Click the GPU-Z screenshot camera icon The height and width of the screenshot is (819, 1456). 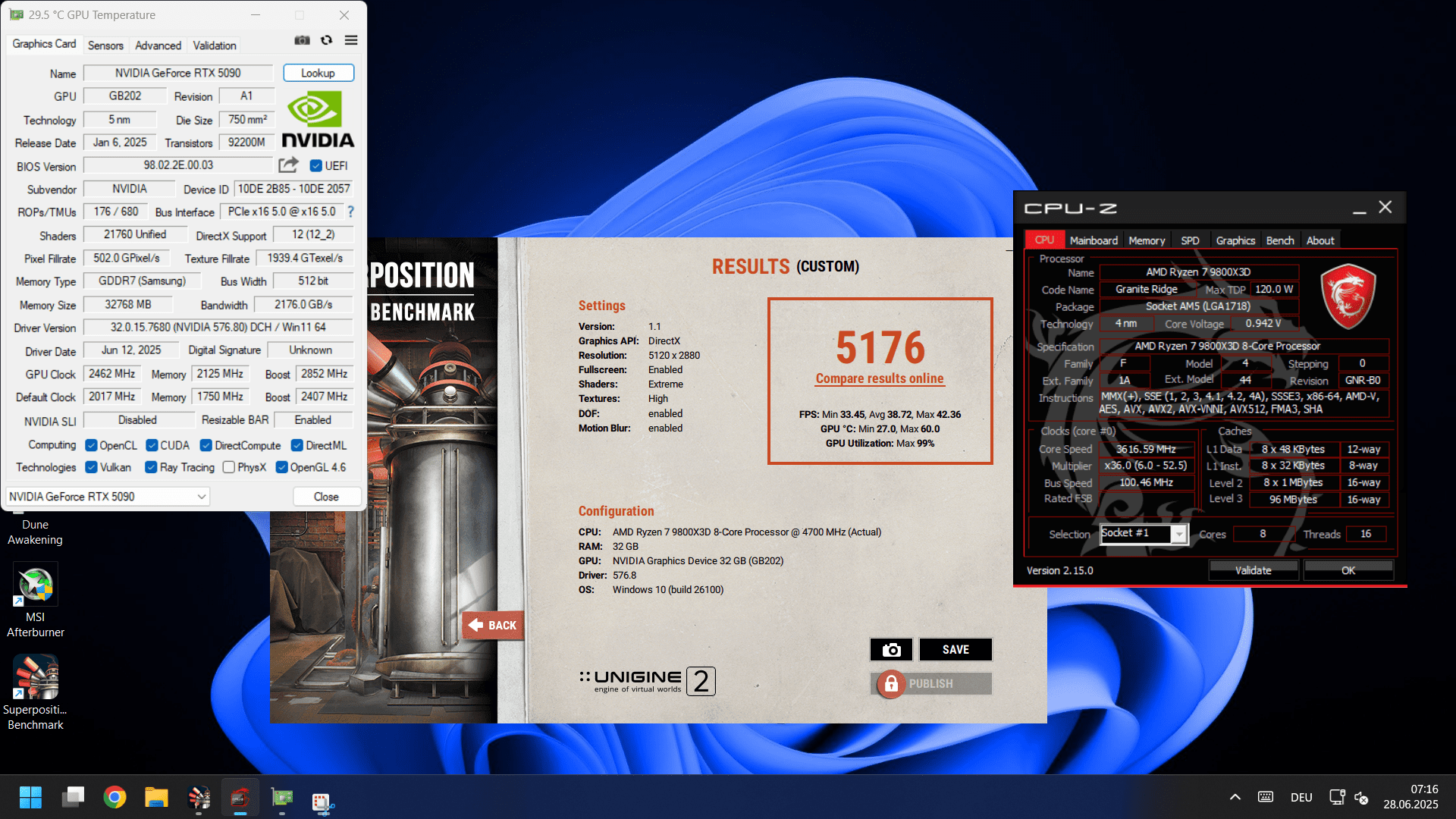coord(302,40)
